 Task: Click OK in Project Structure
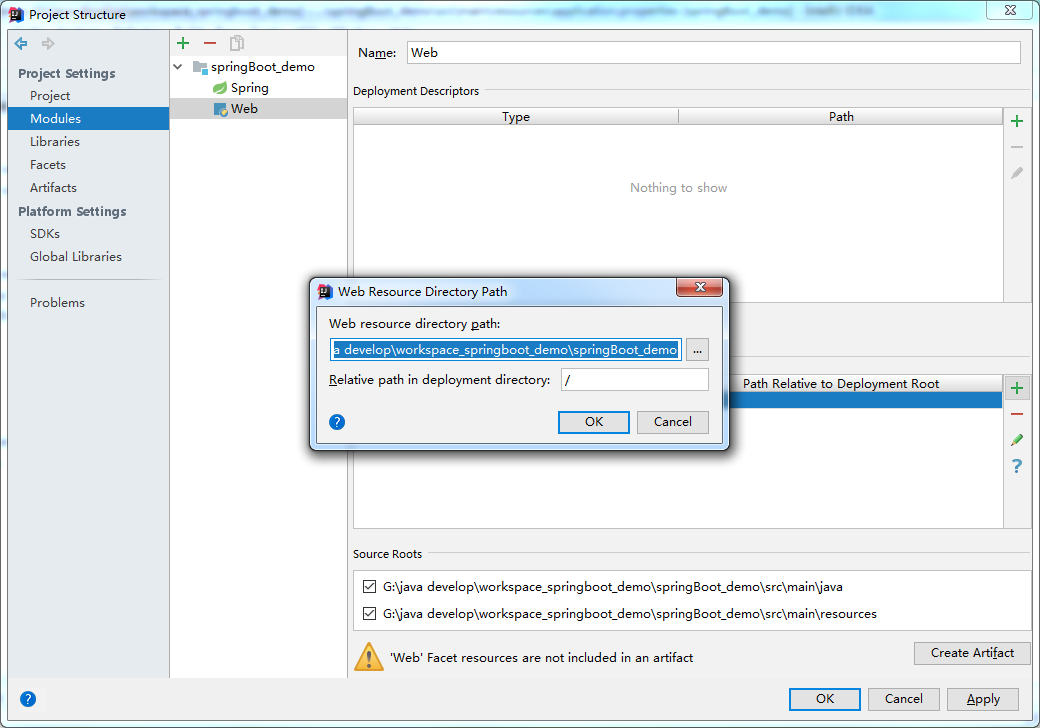click(x=824, y=699)
